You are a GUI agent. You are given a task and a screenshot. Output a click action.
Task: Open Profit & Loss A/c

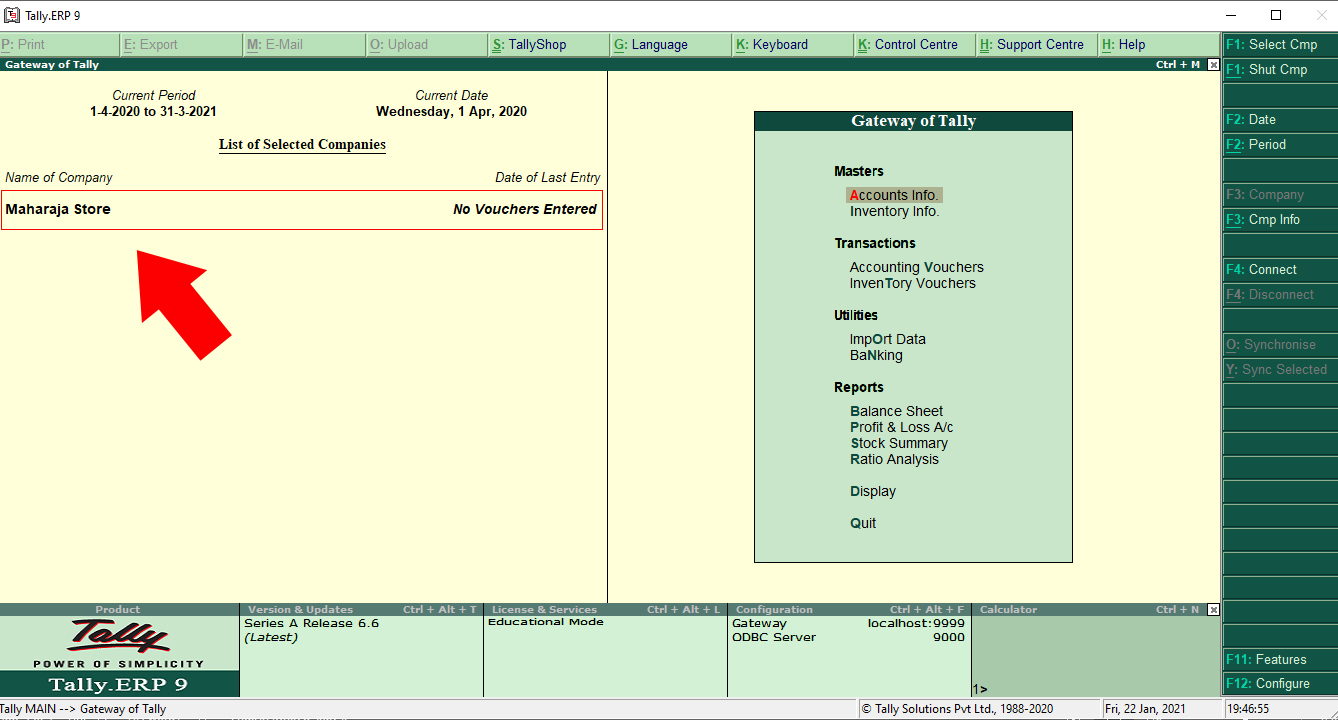point(901,426)
